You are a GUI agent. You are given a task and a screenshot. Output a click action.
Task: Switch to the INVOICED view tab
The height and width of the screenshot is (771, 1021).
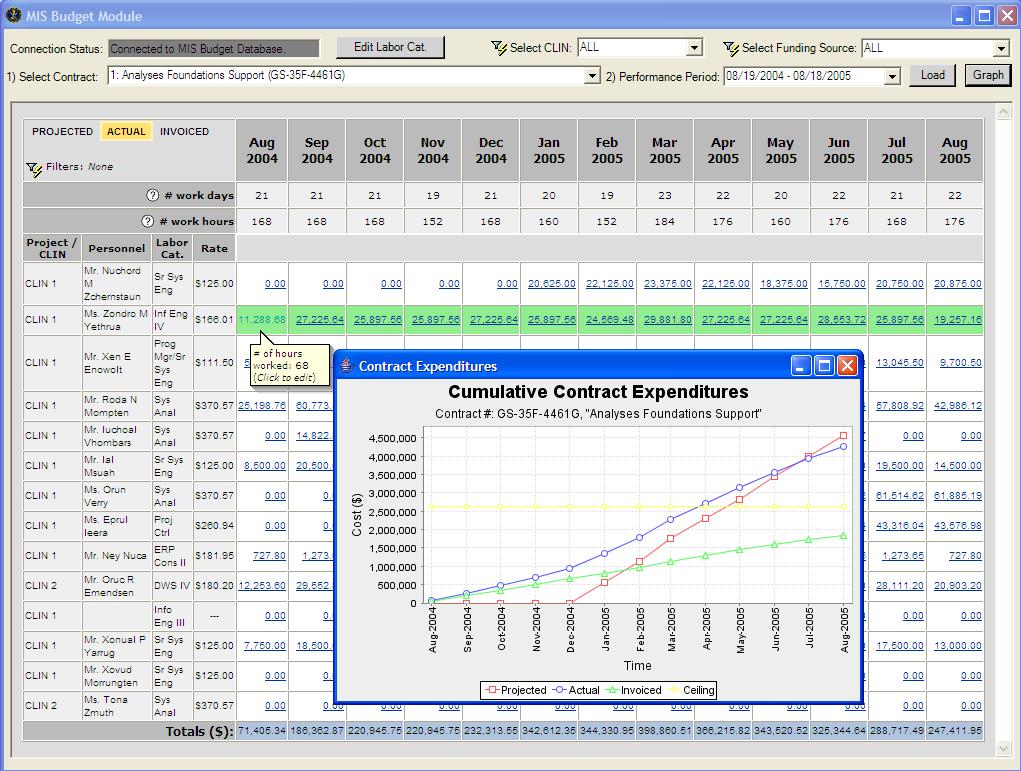coord(184,132)
